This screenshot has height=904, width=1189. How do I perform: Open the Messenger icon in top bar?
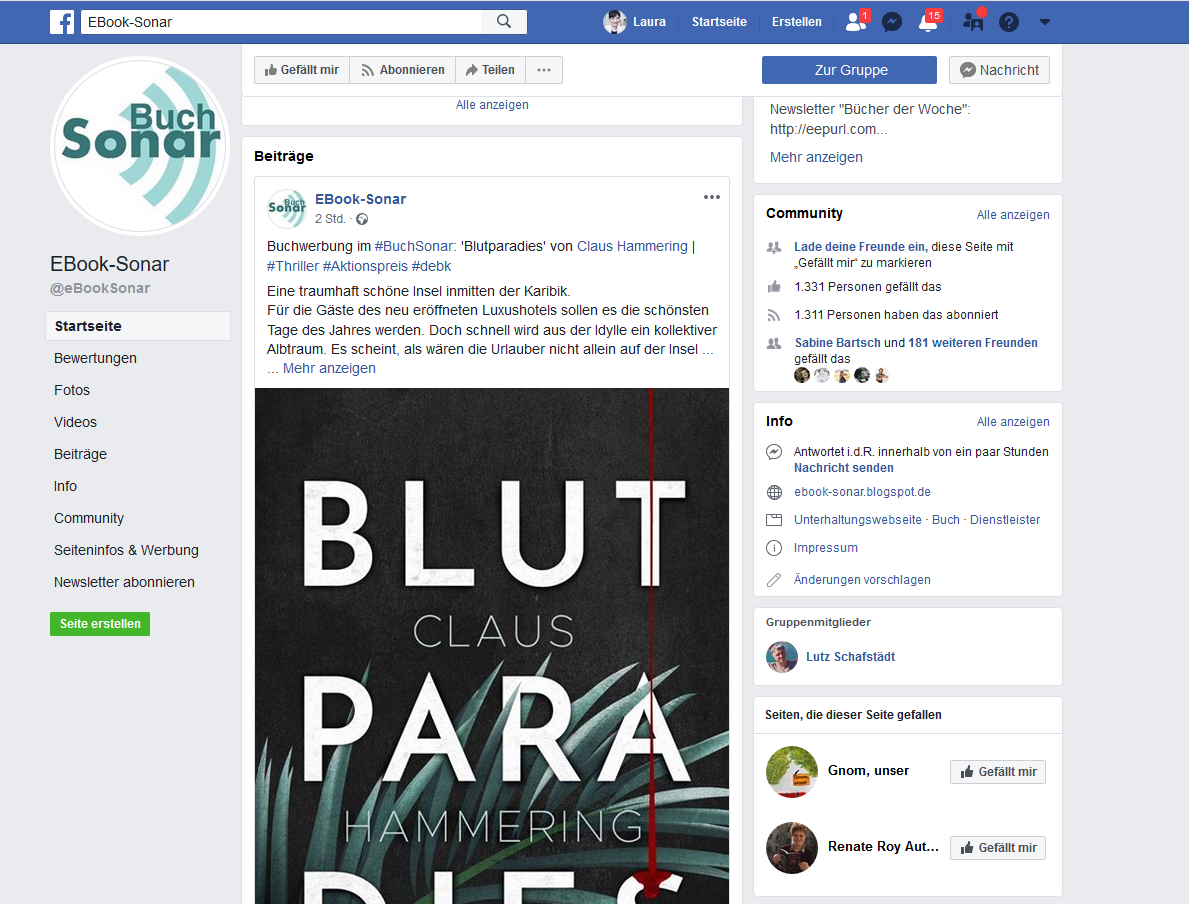[892, 22]
